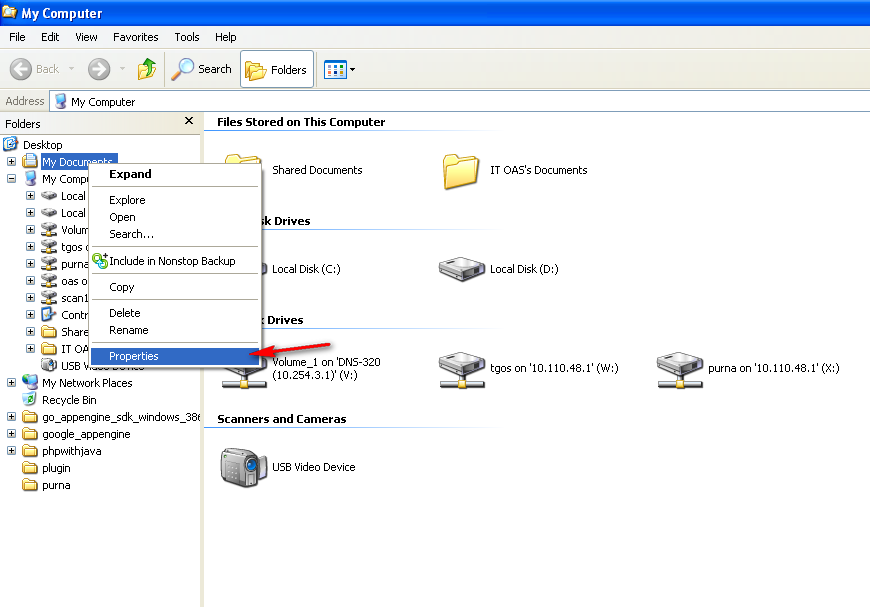The height and width of the screenshot is (607, 870).
Task: Select the Shared Documents label
Action: tap(317, 170)
